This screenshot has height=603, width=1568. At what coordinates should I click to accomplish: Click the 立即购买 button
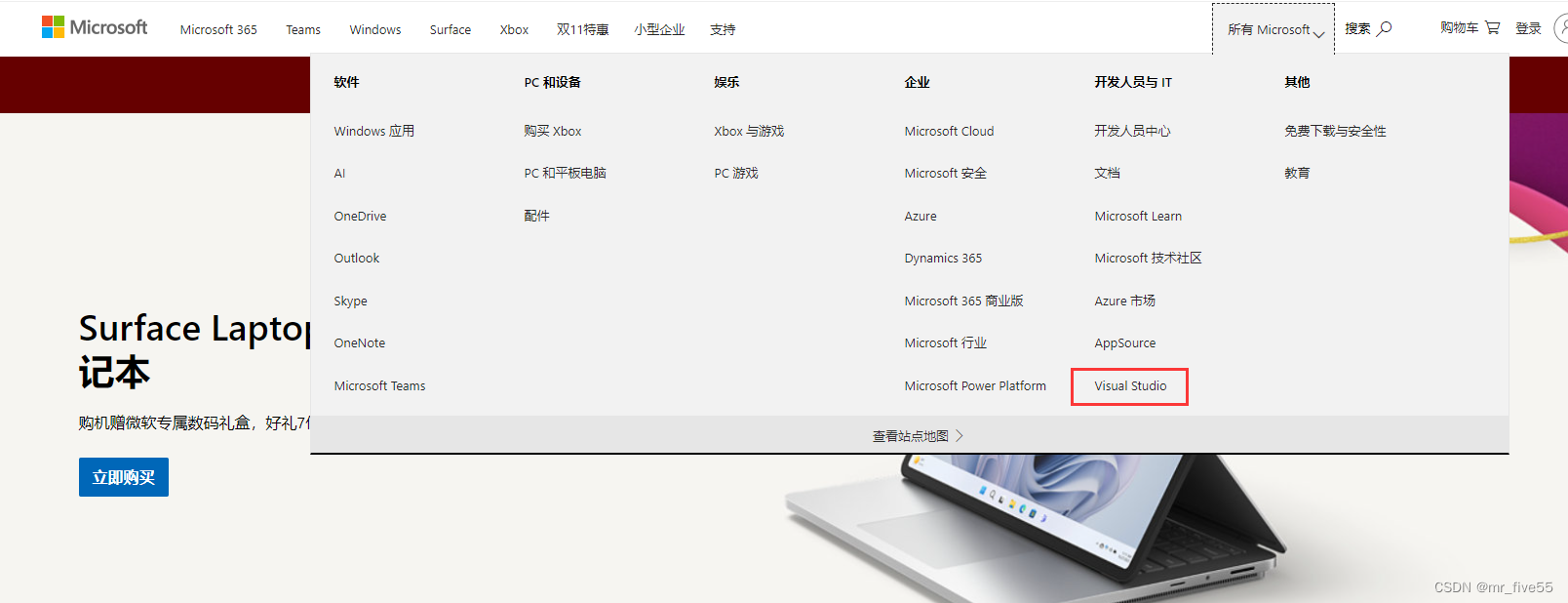click(124, 477)
